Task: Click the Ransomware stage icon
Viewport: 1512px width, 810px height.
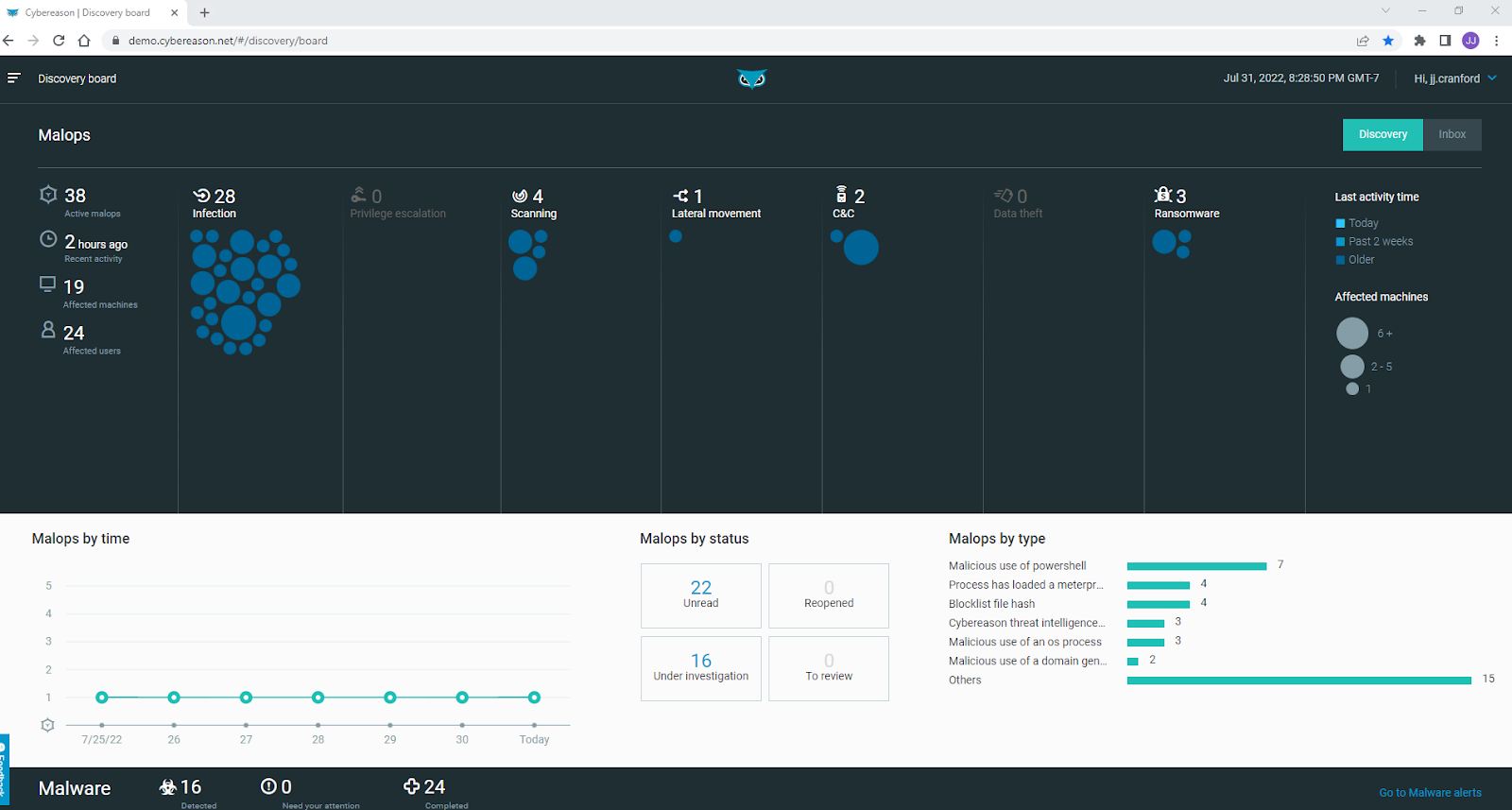Action: [x=1162, y=195]
